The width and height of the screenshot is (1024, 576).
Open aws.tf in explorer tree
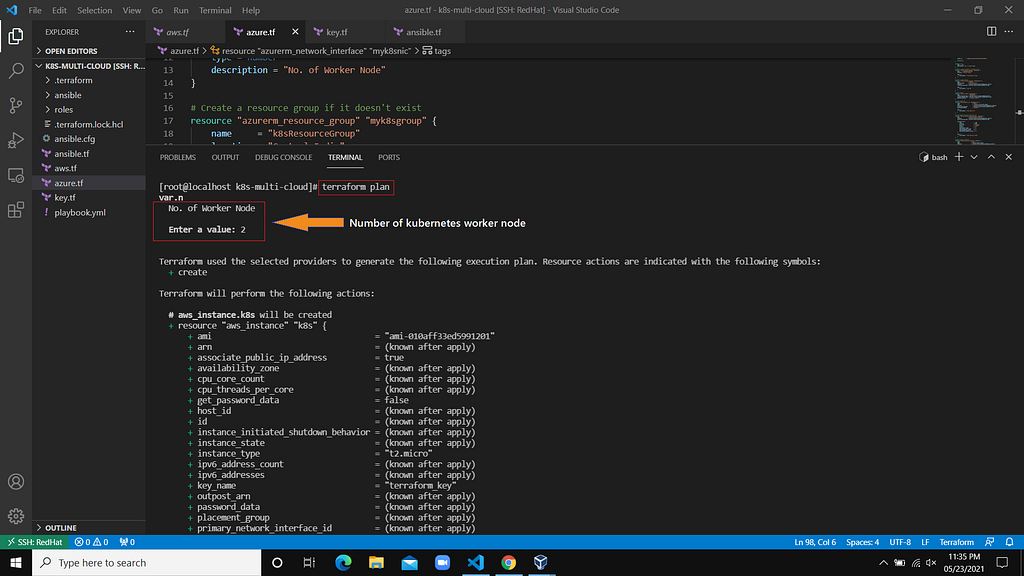click(x=89, y=168)
